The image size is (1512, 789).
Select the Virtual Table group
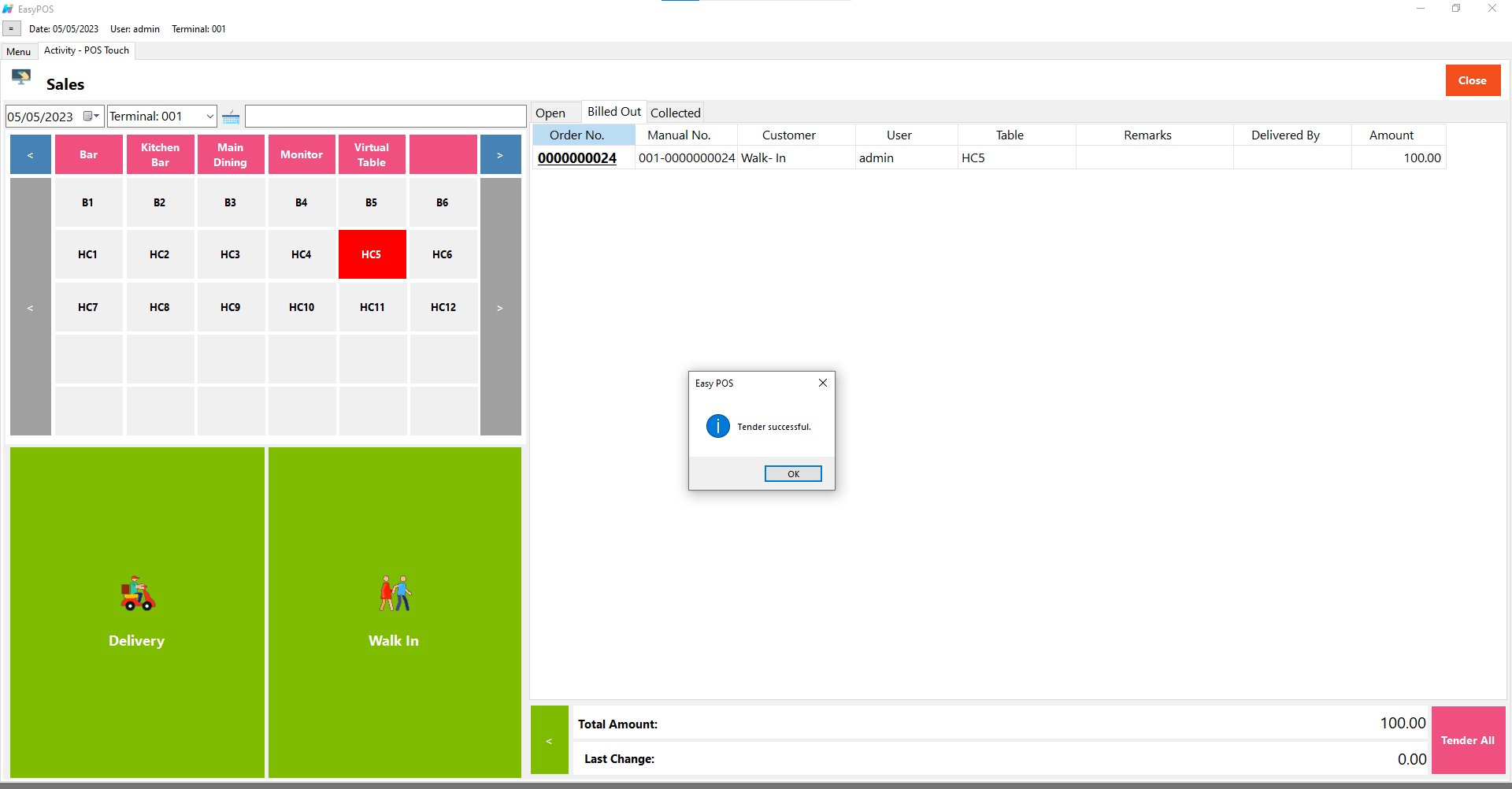pos(372,155)
